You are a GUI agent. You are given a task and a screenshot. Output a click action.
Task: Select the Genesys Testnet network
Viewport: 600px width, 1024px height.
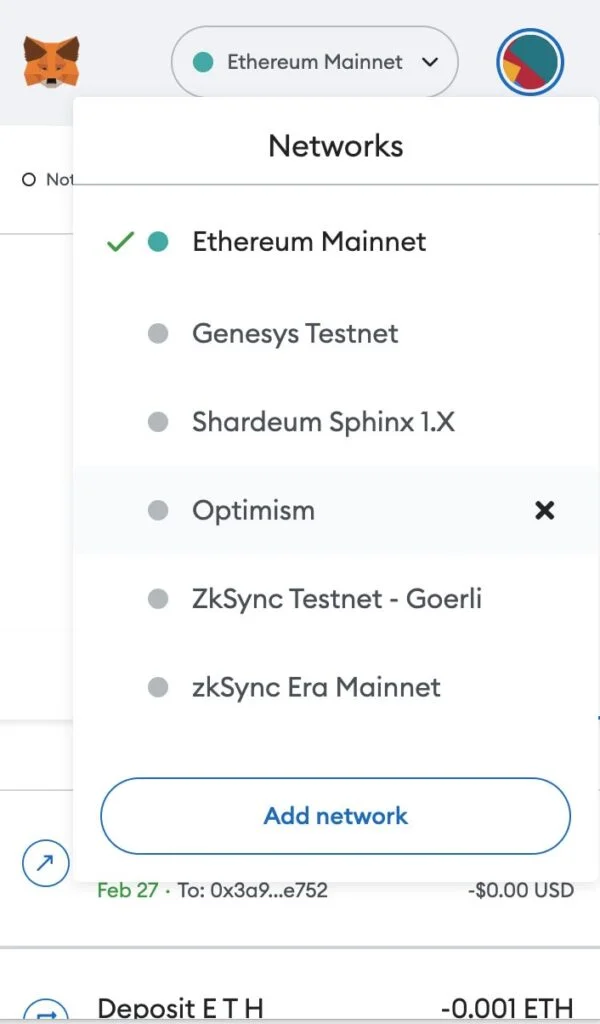click(x=294, y=333)
